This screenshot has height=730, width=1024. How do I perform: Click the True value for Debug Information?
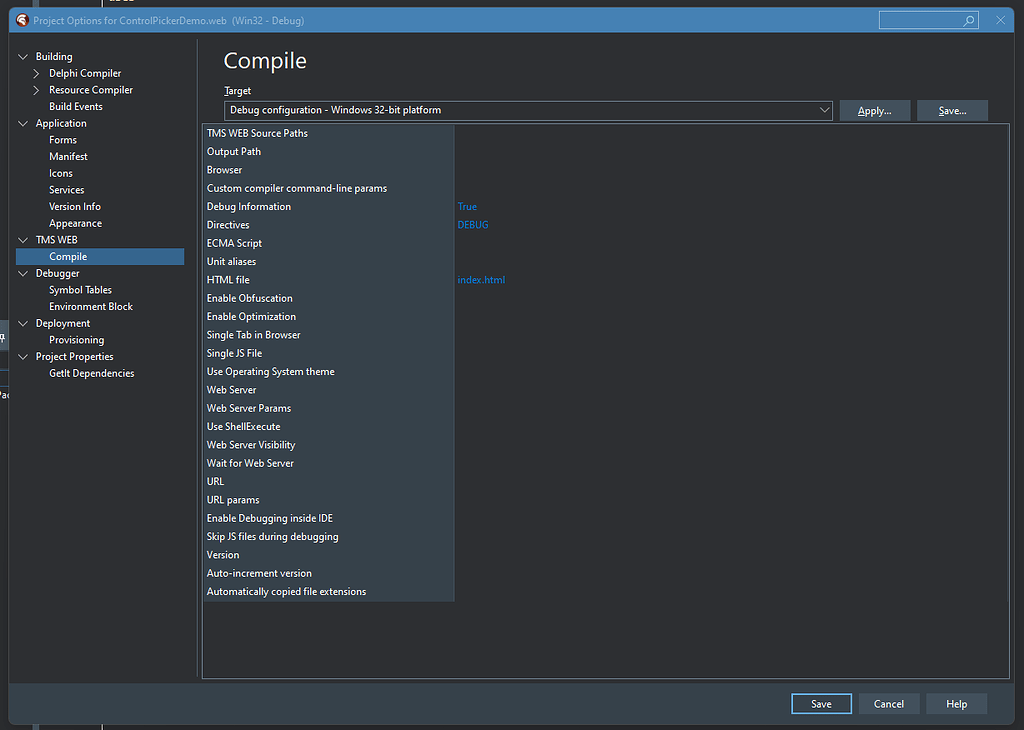465,206
